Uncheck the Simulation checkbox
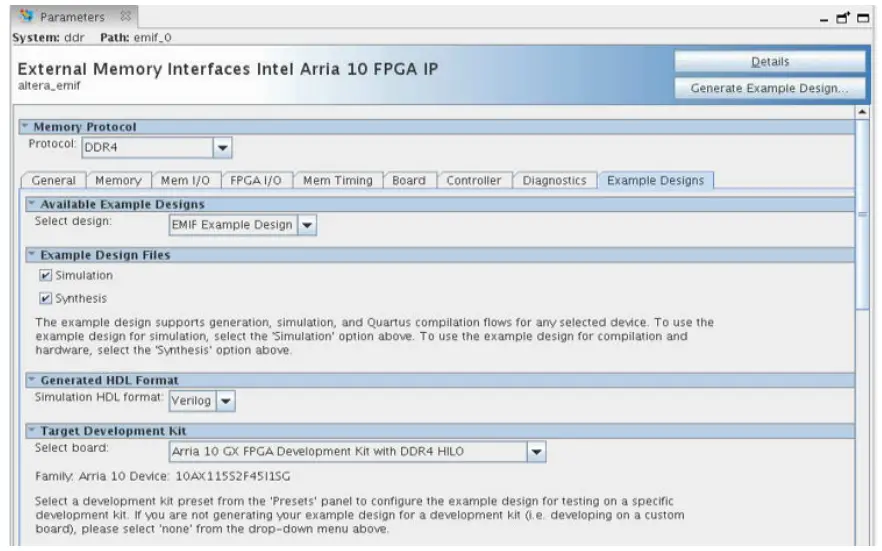Screen dimensions: 882x551 (46, 276)
